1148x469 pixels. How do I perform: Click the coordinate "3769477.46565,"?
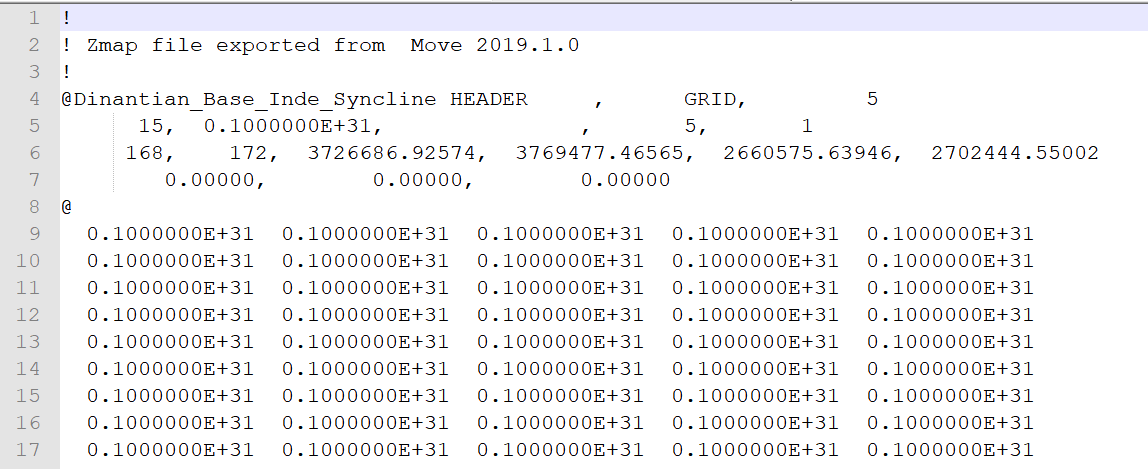tap(605, 153)
